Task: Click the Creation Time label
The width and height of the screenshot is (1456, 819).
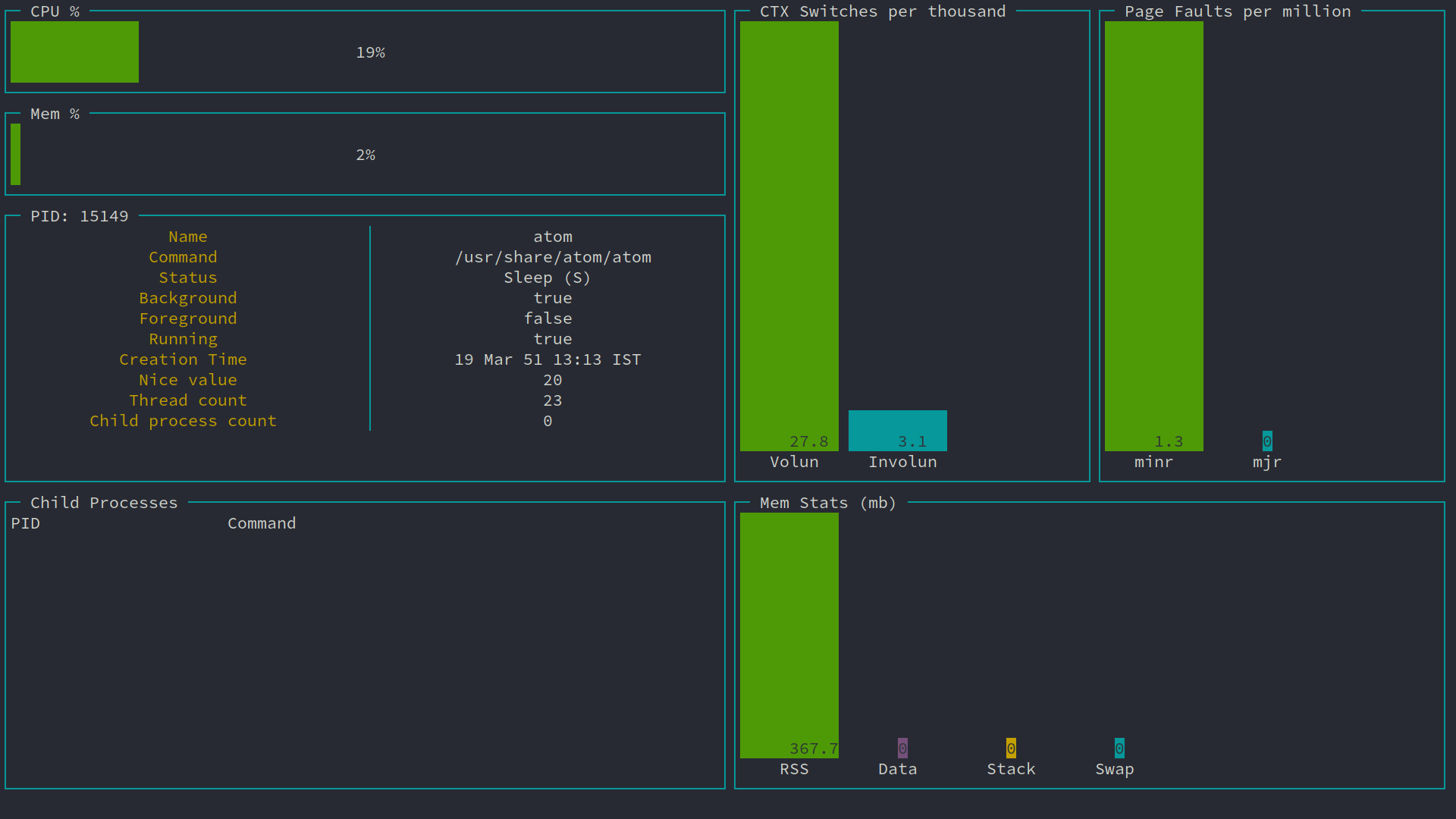Action: pyautogui.click(x=183, y=359)
